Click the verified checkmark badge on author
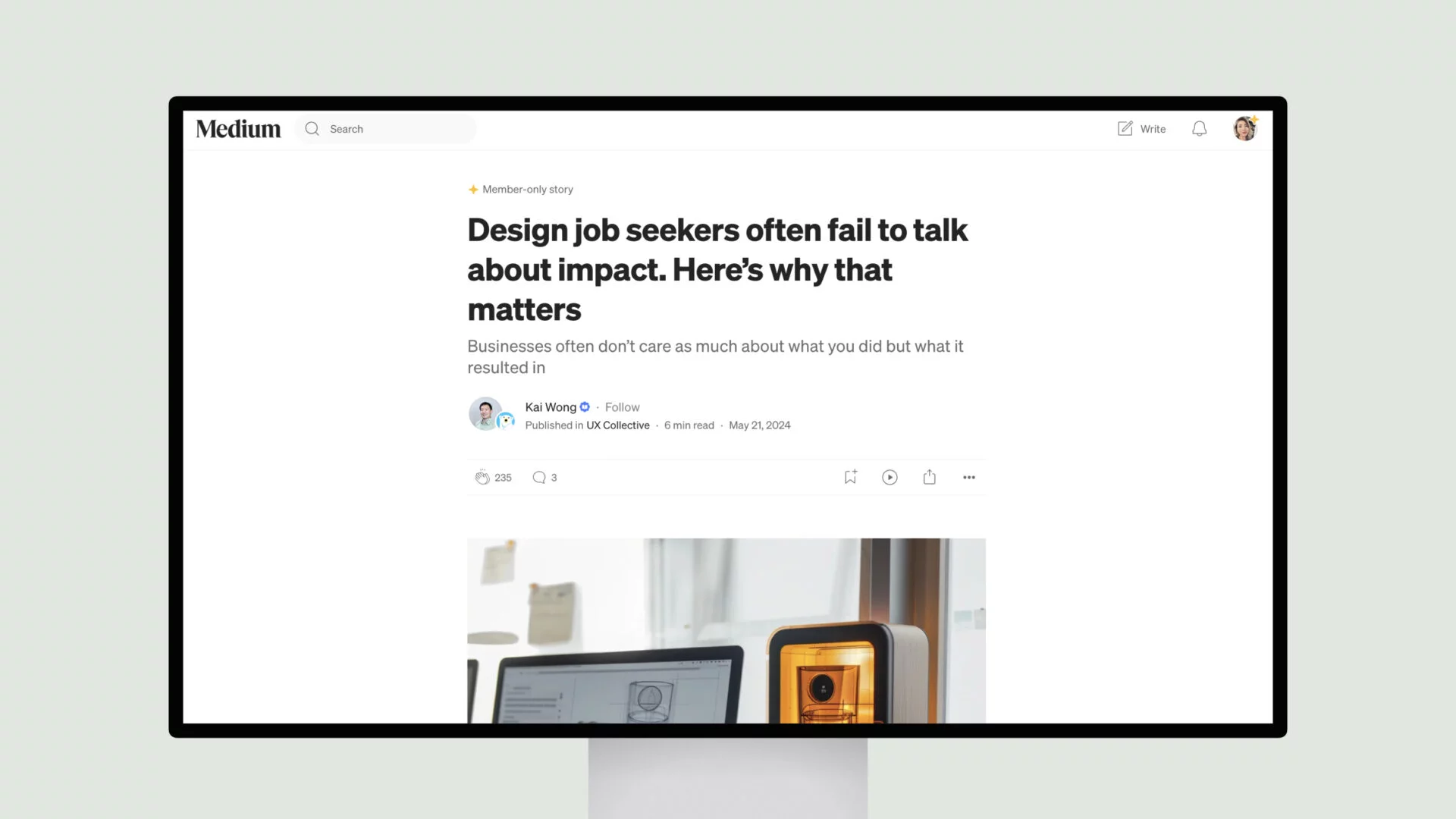Viewport: 1456px width, 819px height. [585, 407]
